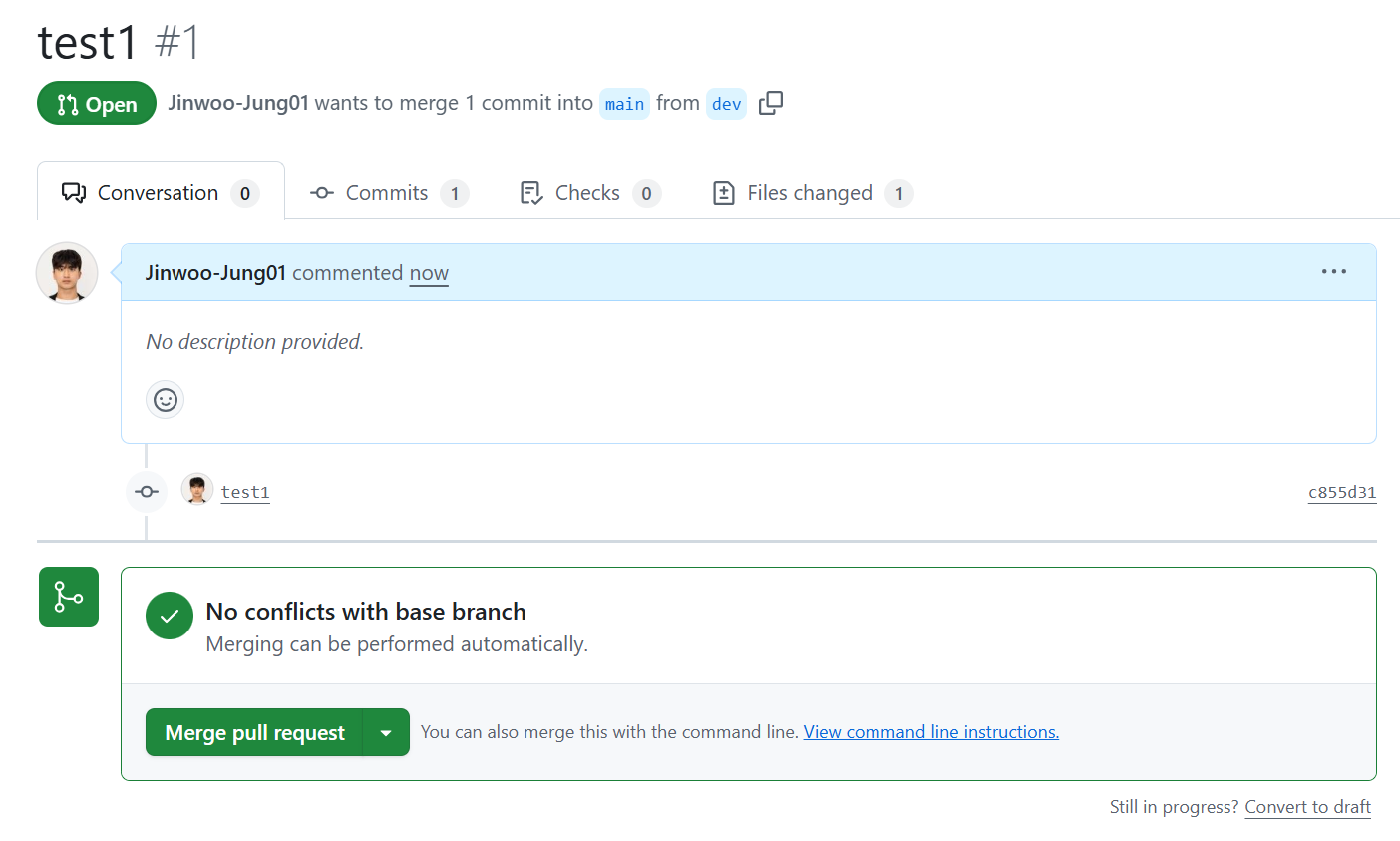Screen dimensions: 1400x841
Task: Click 'No conflicts with base branch' heading
Action: (366, 612)
